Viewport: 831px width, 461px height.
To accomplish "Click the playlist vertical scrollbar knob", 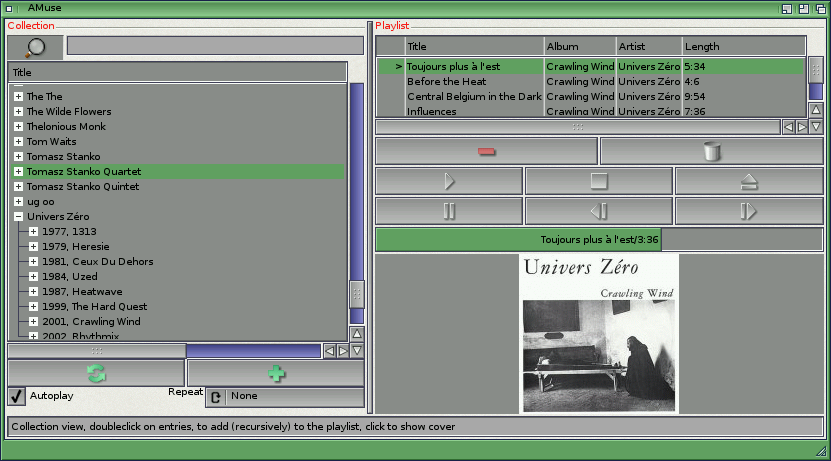I will pyautogui.click(x=816, y=69).
